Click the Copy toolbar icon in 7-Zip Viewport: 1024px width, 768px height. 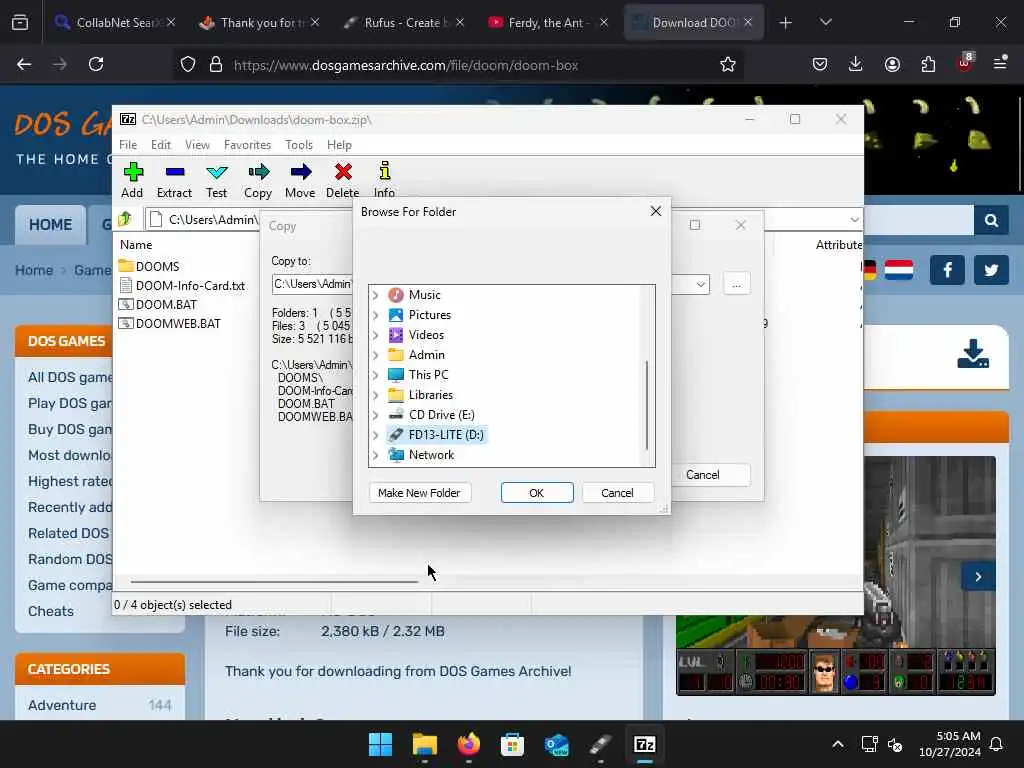(258, 180)
